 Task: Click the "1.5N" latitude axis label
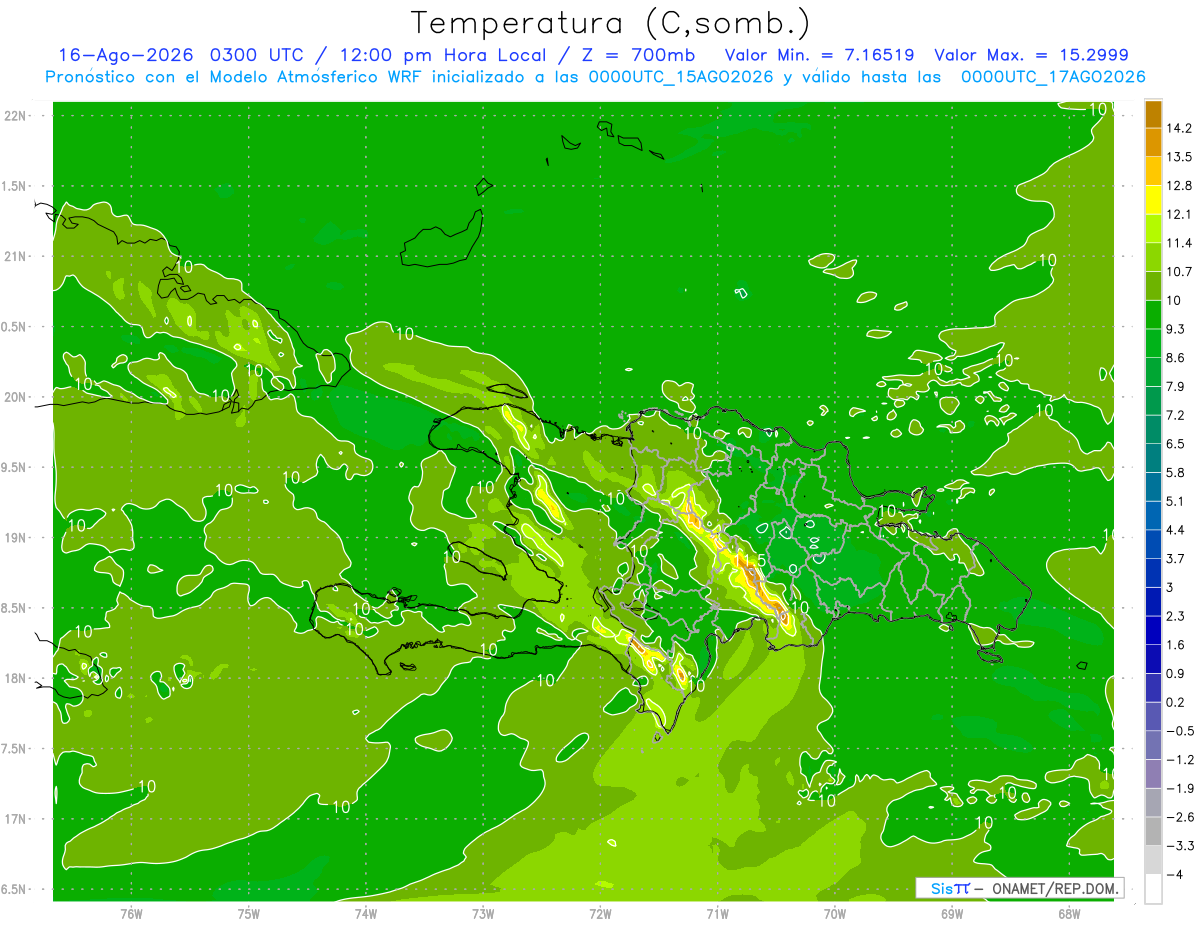[x=15, y=186]
